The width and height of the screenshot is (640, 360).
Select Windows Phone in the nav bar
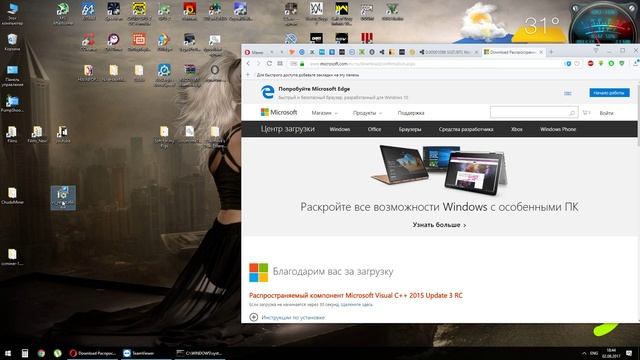558,129
